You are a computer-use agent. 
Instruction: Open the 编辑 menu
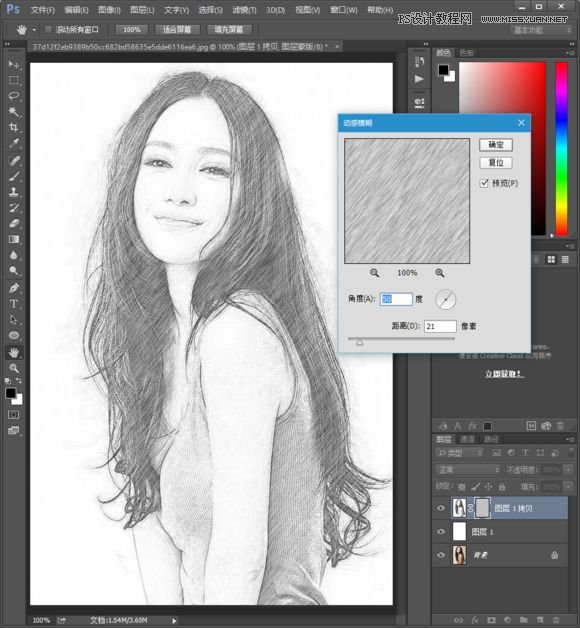76,10
